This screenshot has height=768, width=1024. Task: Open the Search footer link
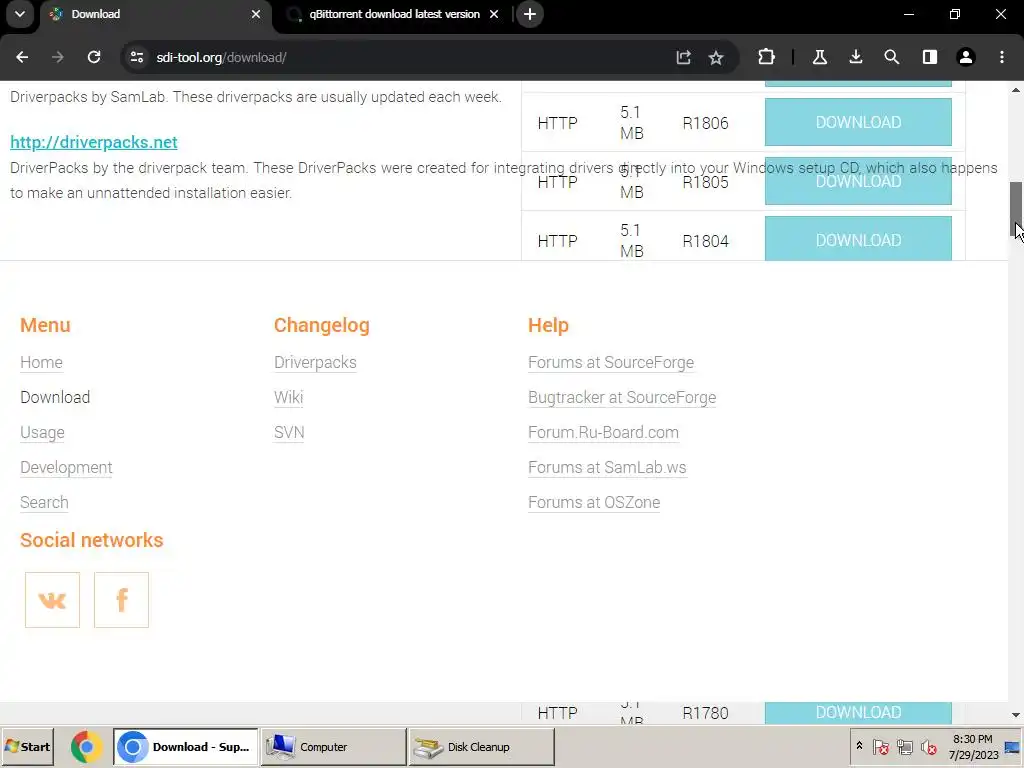tap(44, 503)
